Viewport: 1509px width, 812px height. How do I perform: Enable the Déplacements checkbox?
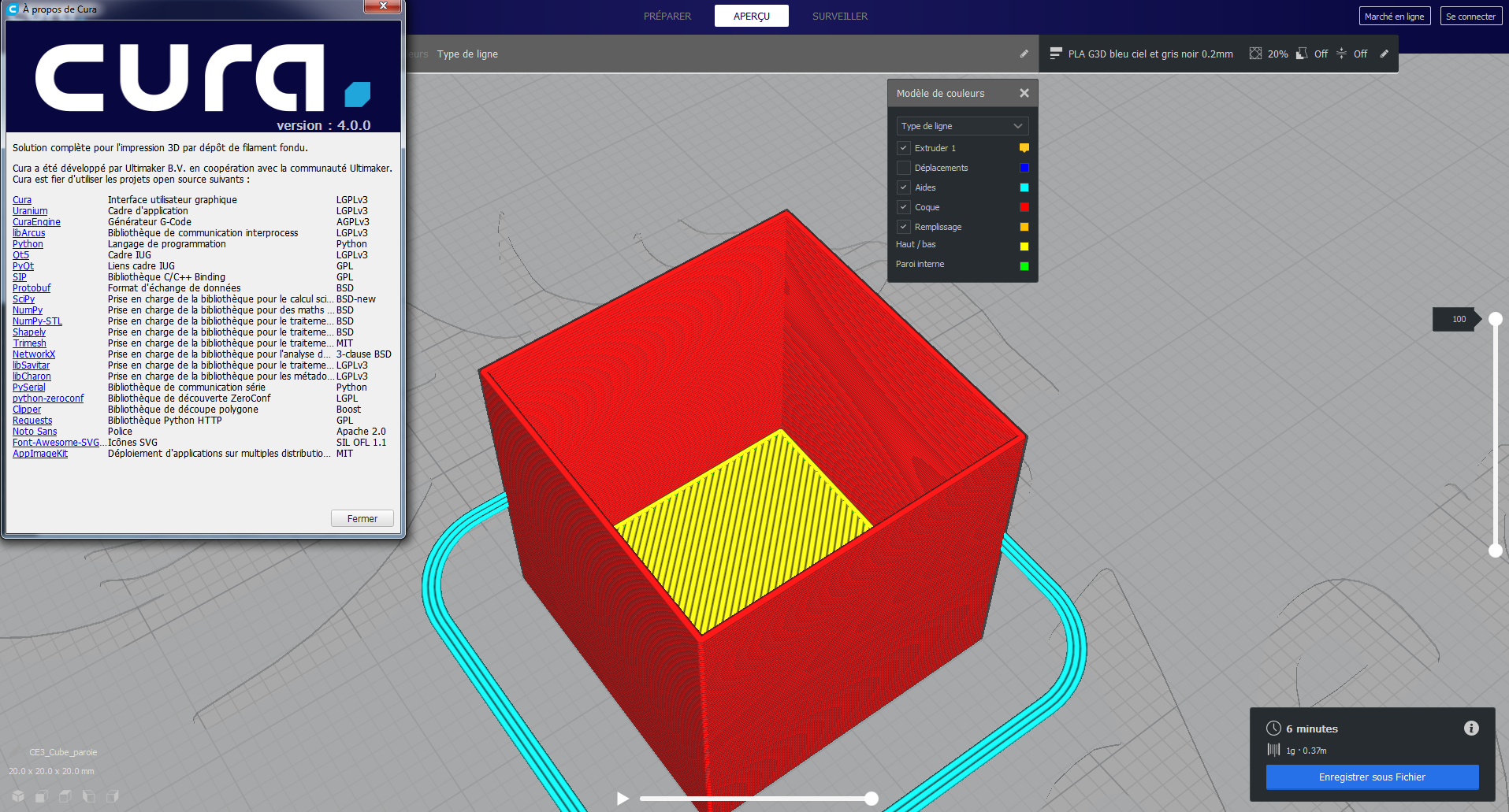904,168
